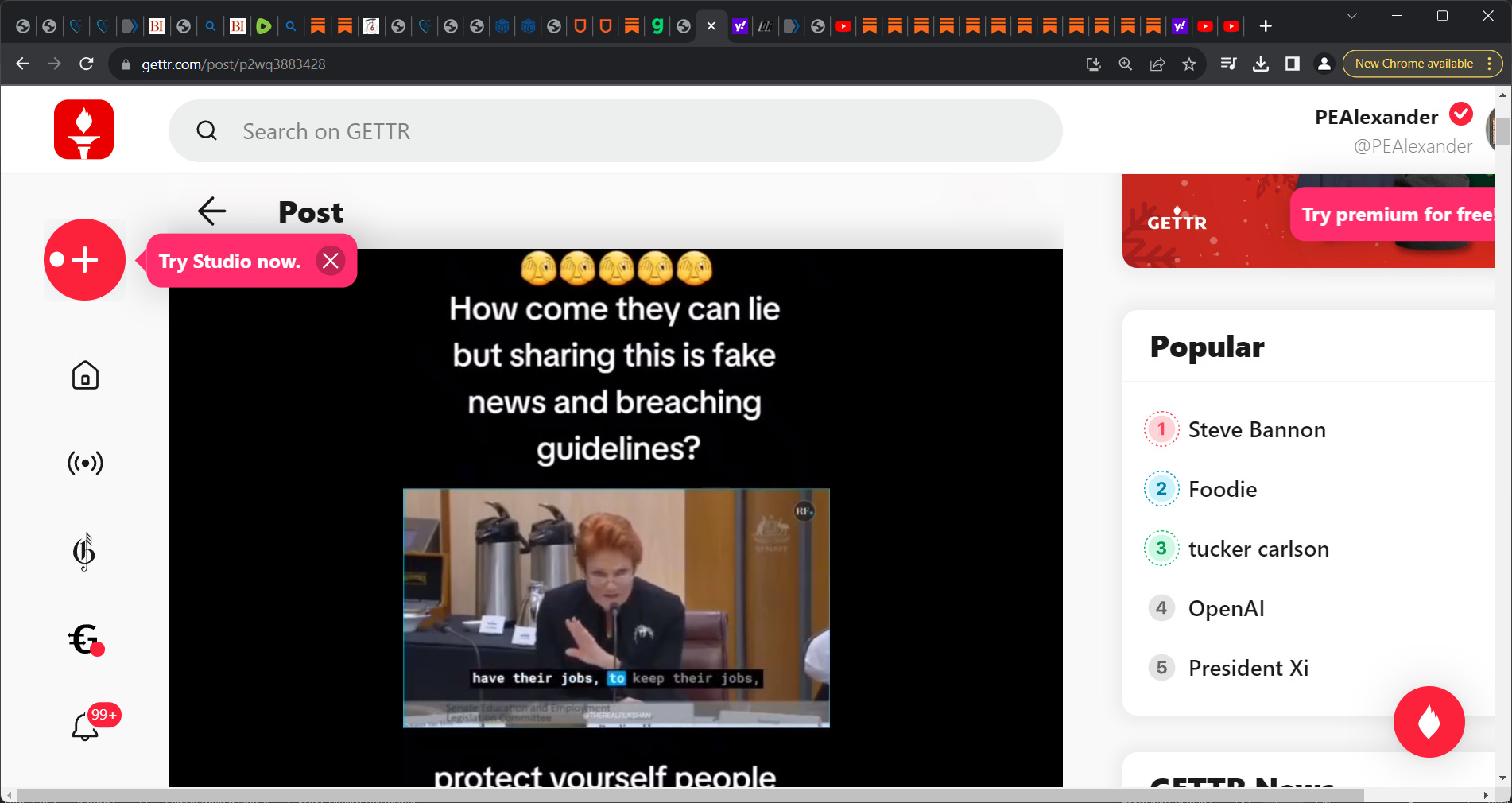This screenshot has width=1512, height=803.
Task: Open the PEAlexander profile name
Action: pos(1376,117)
